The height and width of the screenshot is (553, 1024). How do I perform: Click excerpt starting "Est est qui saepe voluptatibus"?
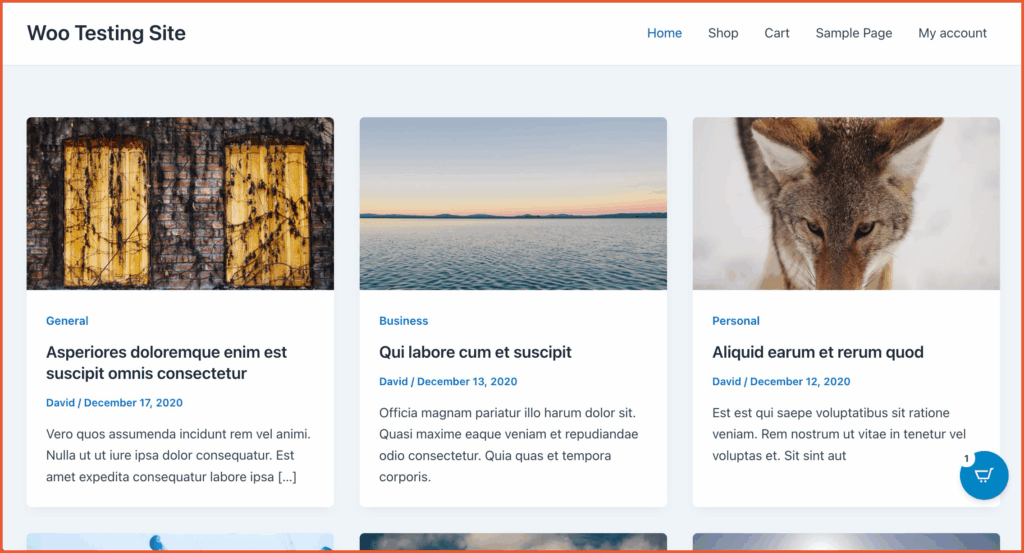click(x=839, y=434)
